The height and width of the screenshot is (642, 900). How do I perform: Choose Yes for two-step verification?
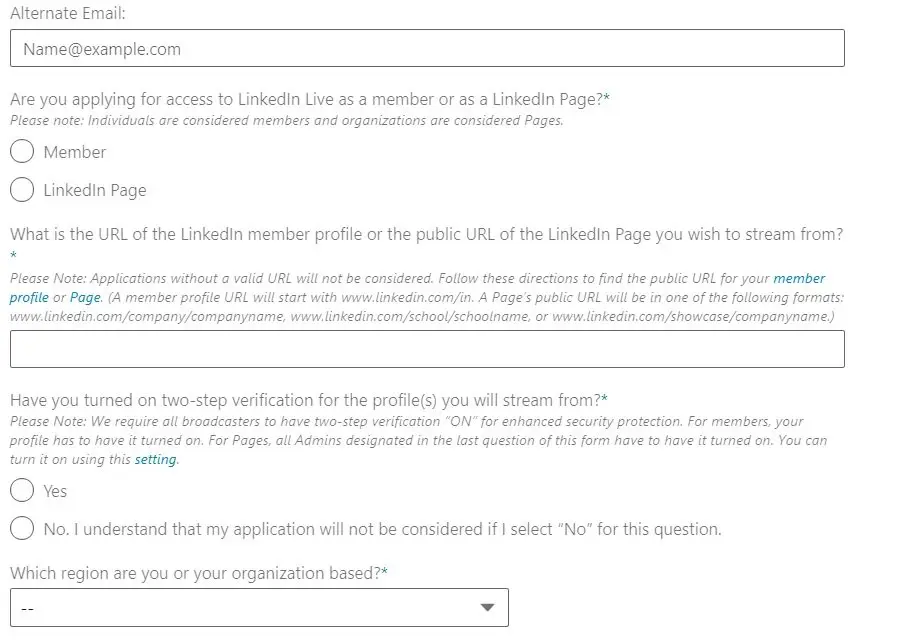[x=22, y=491]
